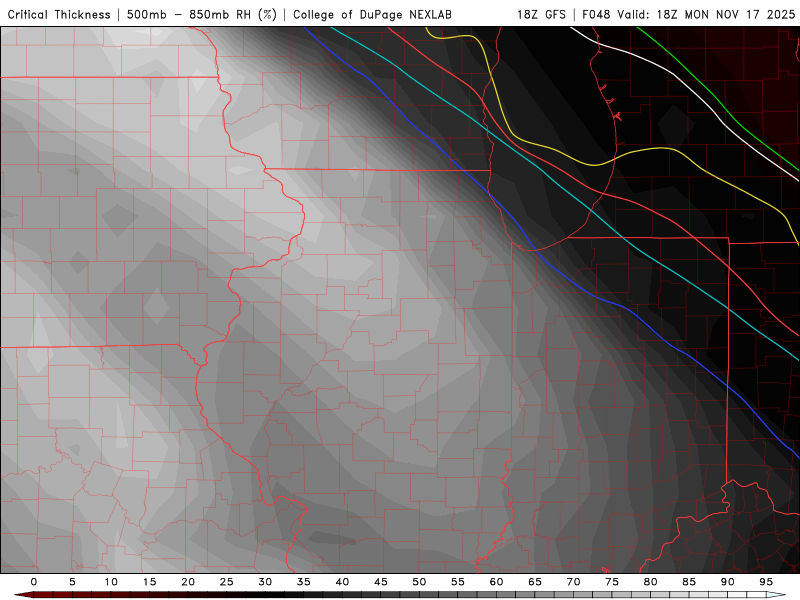Click the 80 label on the color scale
This screenshot has height=600, width=800.
point(651,582)
